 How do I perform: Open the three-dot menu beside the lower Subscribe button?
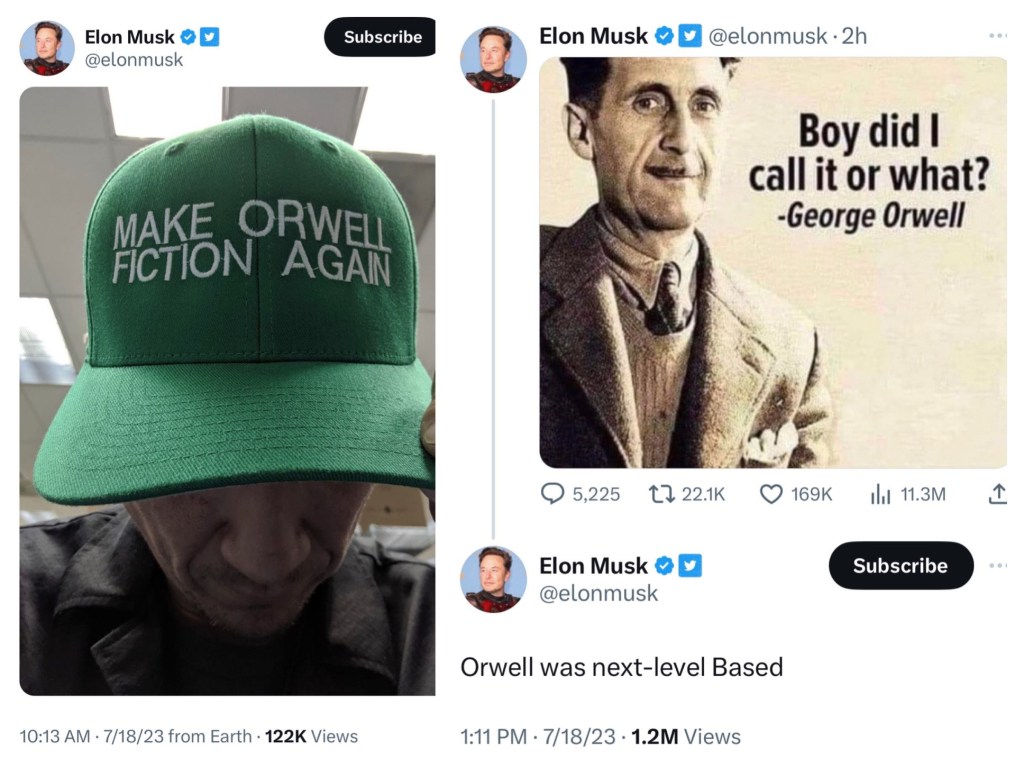[996, 566]
